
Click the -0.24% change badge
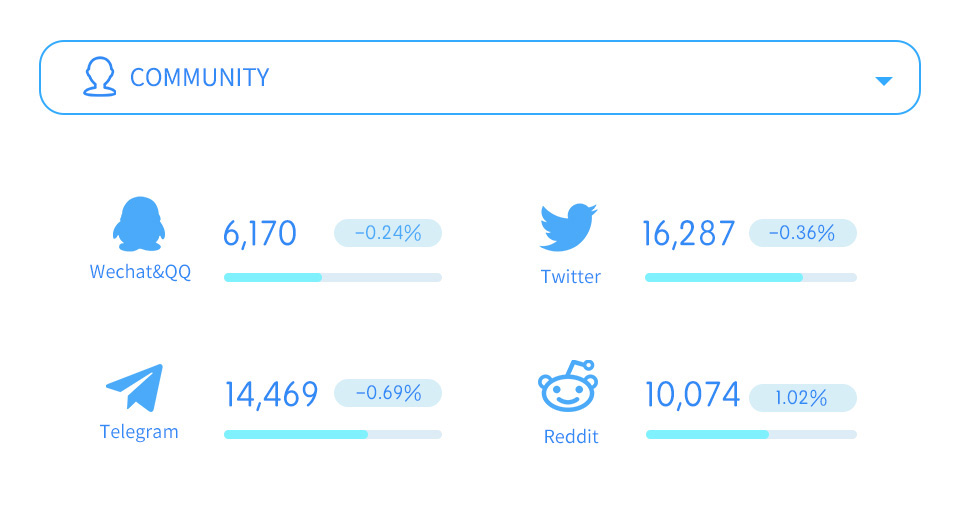click(388, 233)
